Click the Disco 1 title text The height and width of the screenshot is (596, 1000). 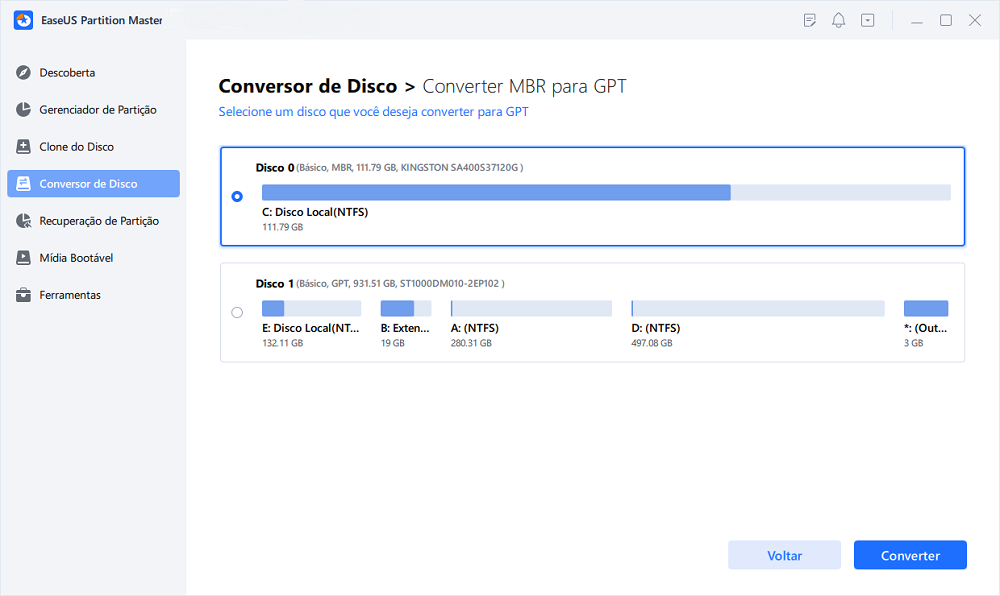point(275,284)
